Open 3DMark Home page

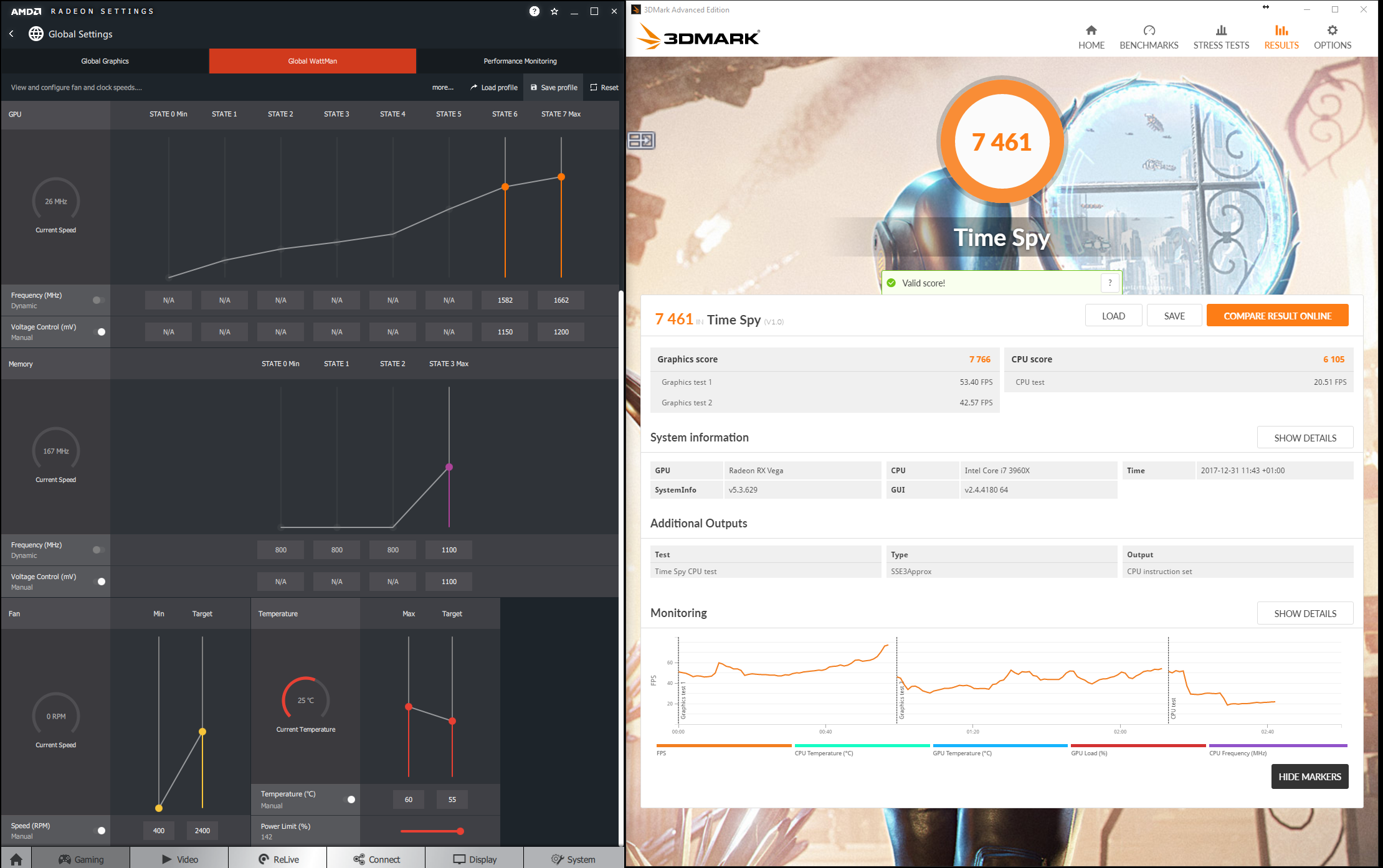(1091, 37)
